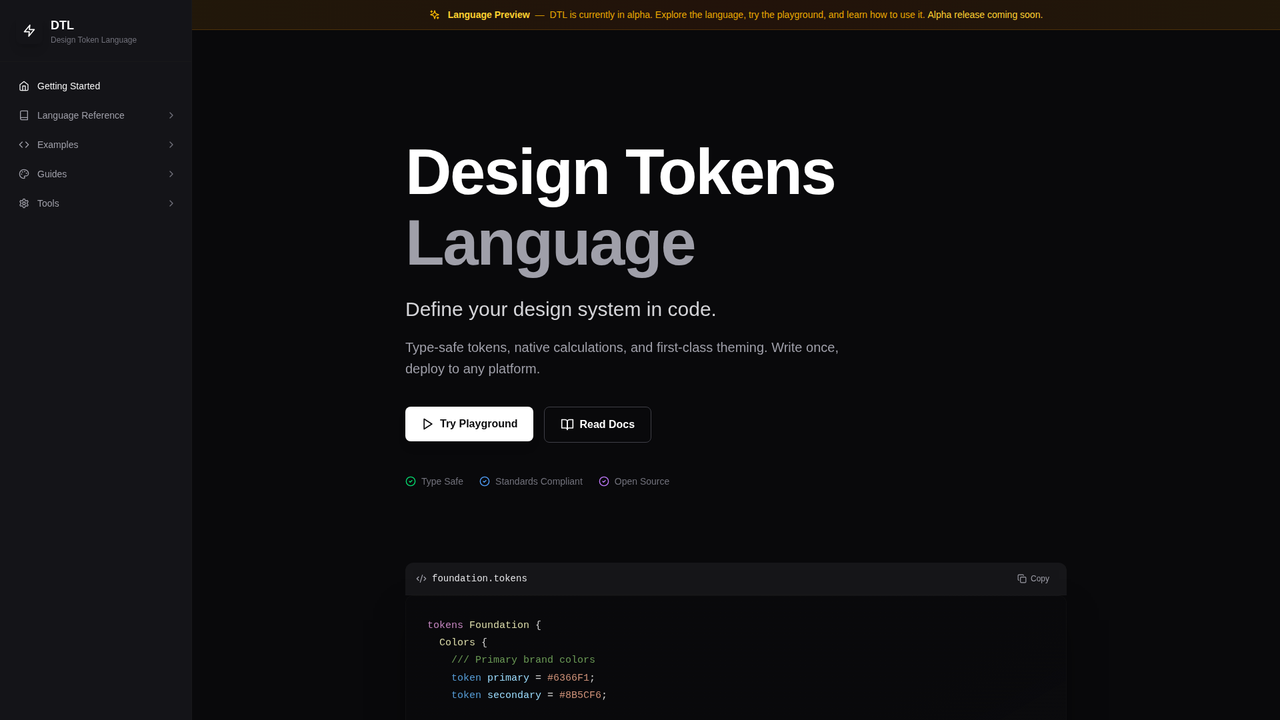This screenshot has height=720, width=1280.
Task: Click the book icon beside Language Reference
Action: coord(23,115)
